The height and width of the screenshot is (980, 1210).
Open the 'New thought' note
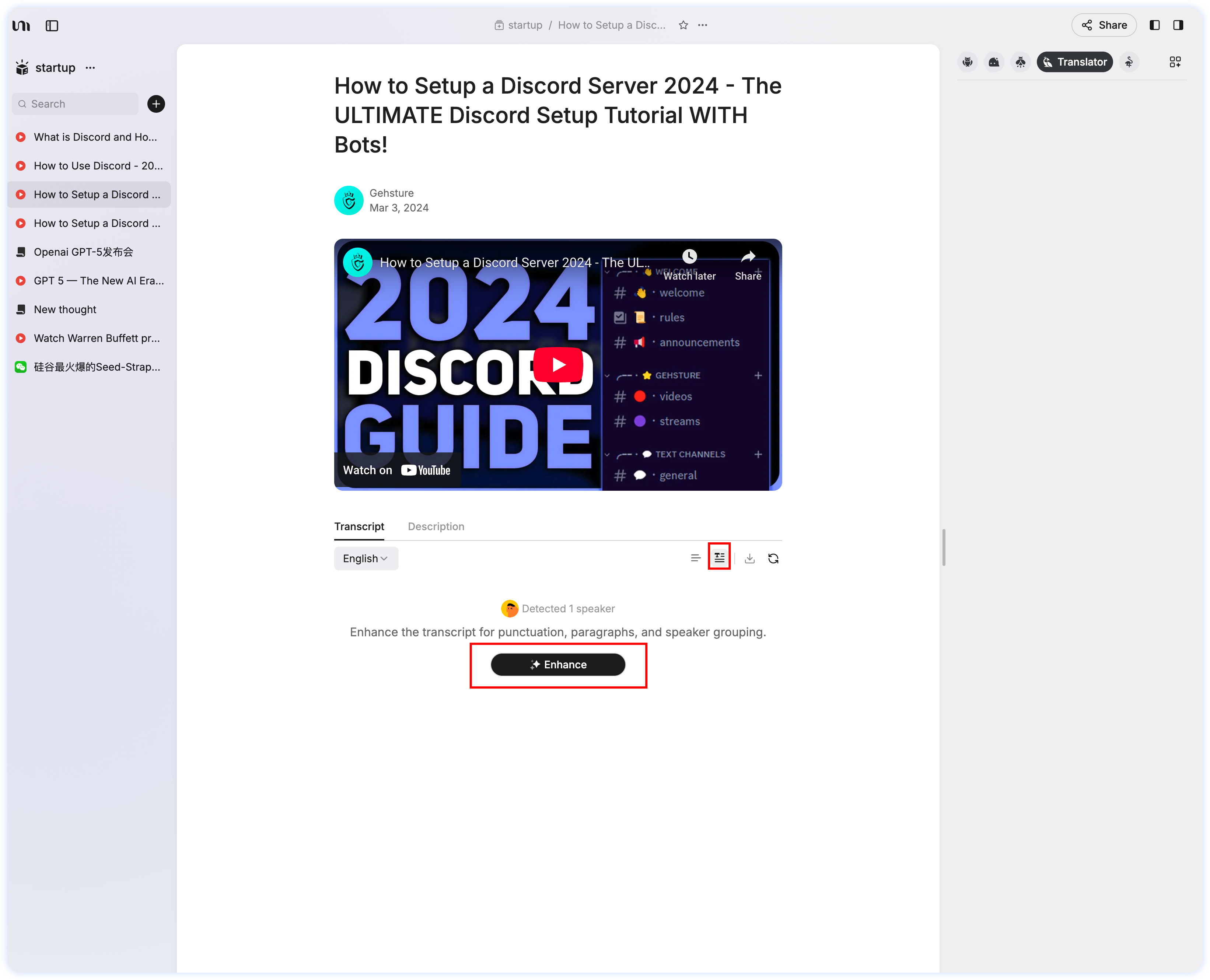click(89, 310)
